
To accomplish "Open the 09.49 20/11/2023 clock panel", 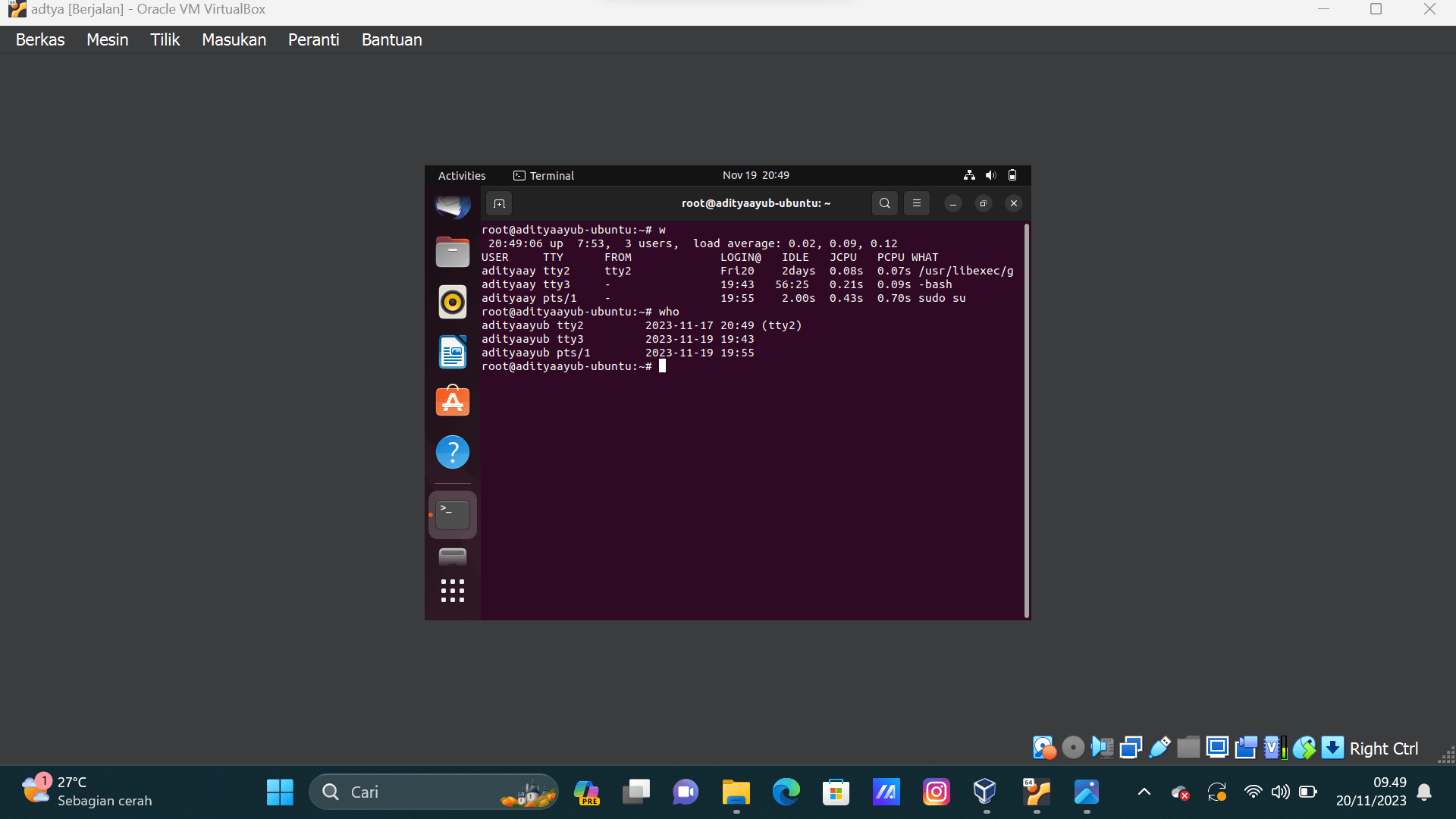I will [x=1371, y=791].
